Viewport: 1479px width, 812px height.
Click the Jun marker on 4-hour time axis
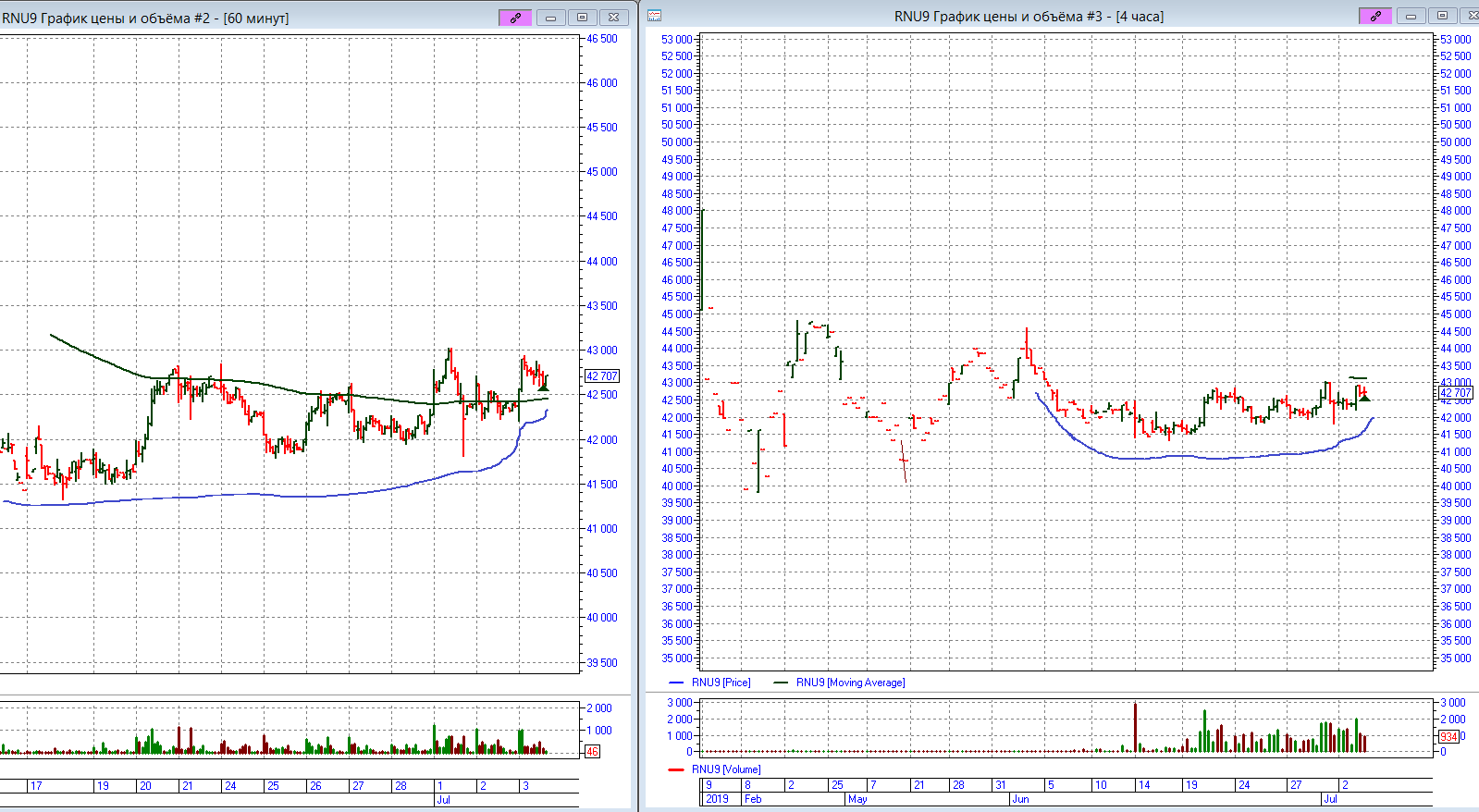pos(1020,799)
